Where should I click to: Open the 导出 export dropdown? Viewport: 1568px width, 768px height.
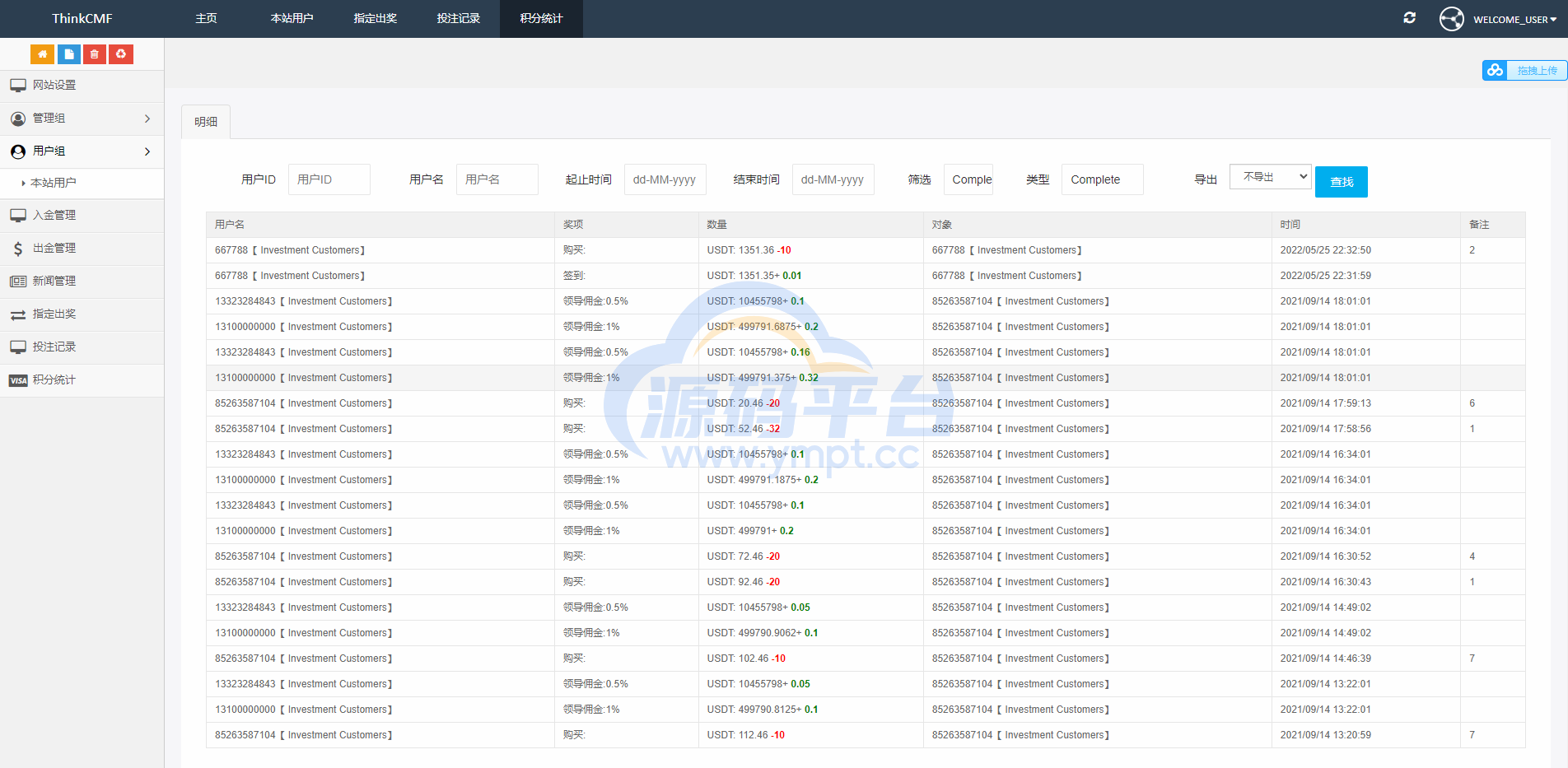[x=1269, y=177]
